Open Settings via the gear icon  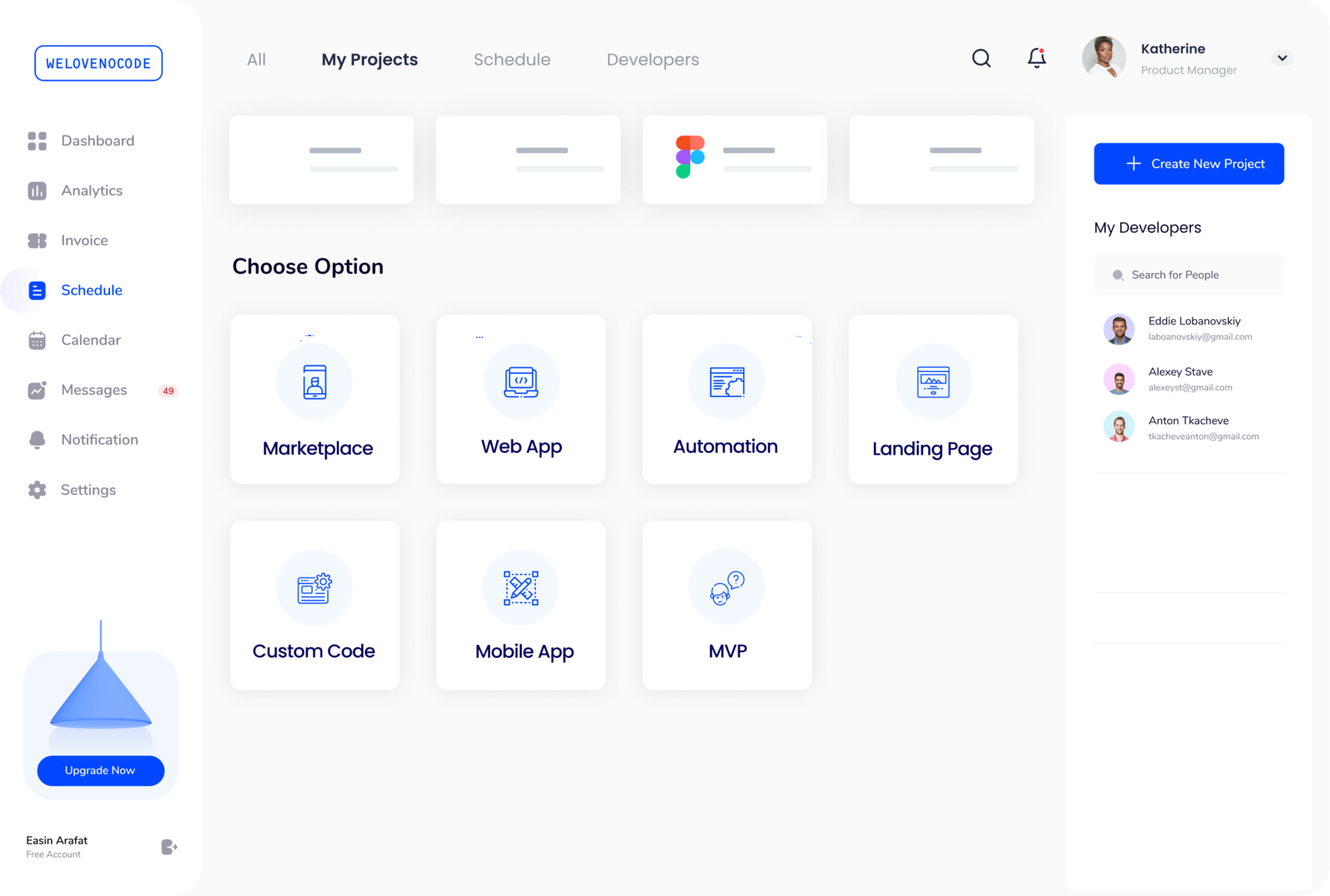point(36,489)
